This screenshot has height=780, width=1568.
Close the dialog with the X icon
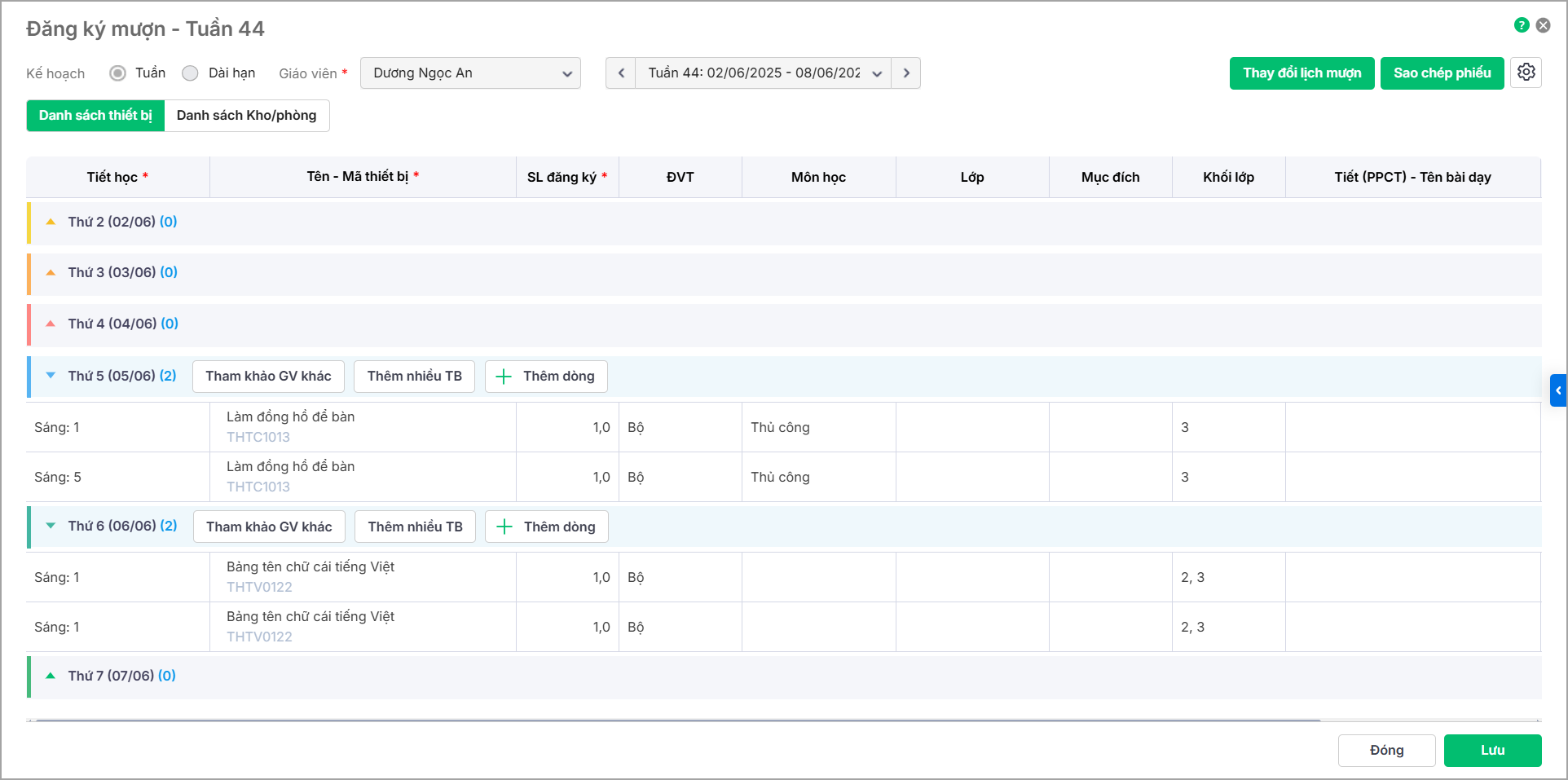click(x=1543, y=25)
